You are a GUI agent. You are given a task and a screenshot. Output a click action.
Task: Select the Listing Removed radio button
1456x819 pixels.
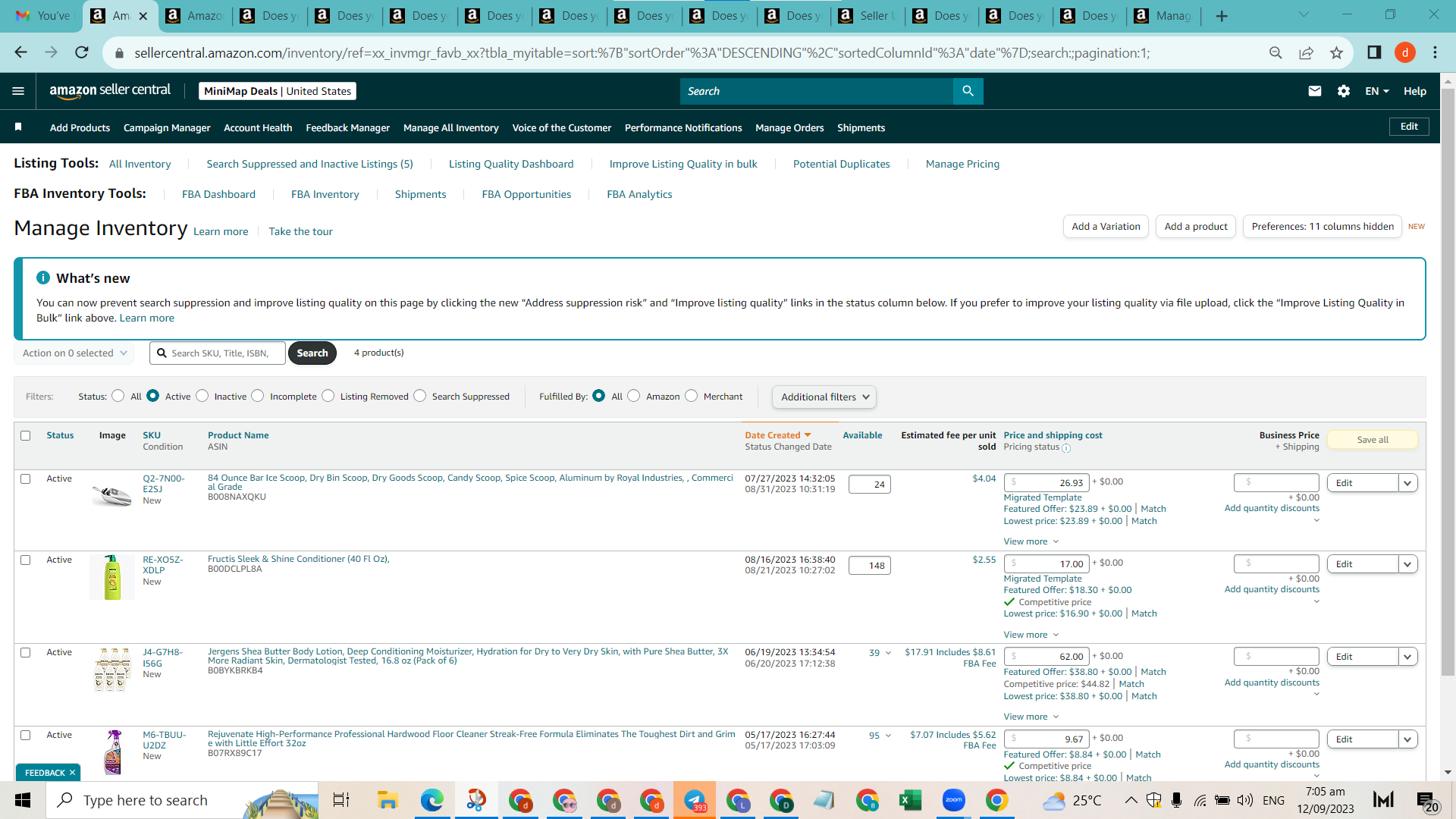pyautogui.click(x=328, y=396)
